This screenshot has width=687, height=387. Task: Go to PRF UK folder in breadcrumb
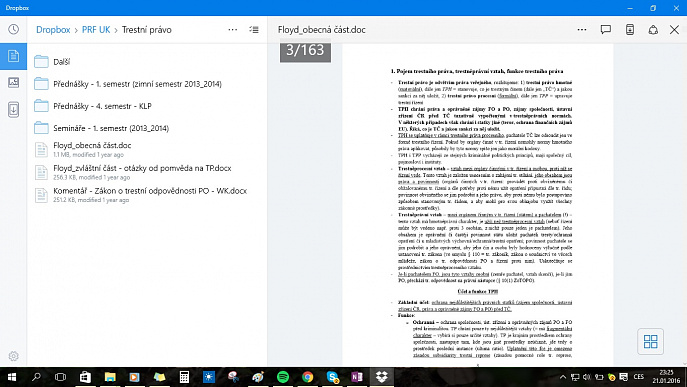(x=96, y=30)
